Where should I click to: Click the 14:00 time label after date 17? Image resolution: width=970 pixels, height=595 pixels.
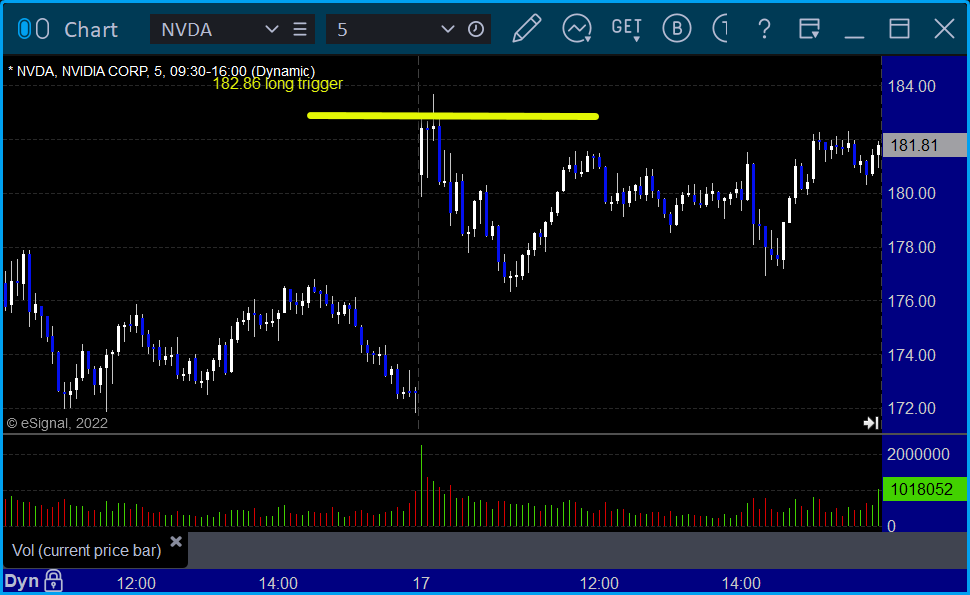click(741, 583)
